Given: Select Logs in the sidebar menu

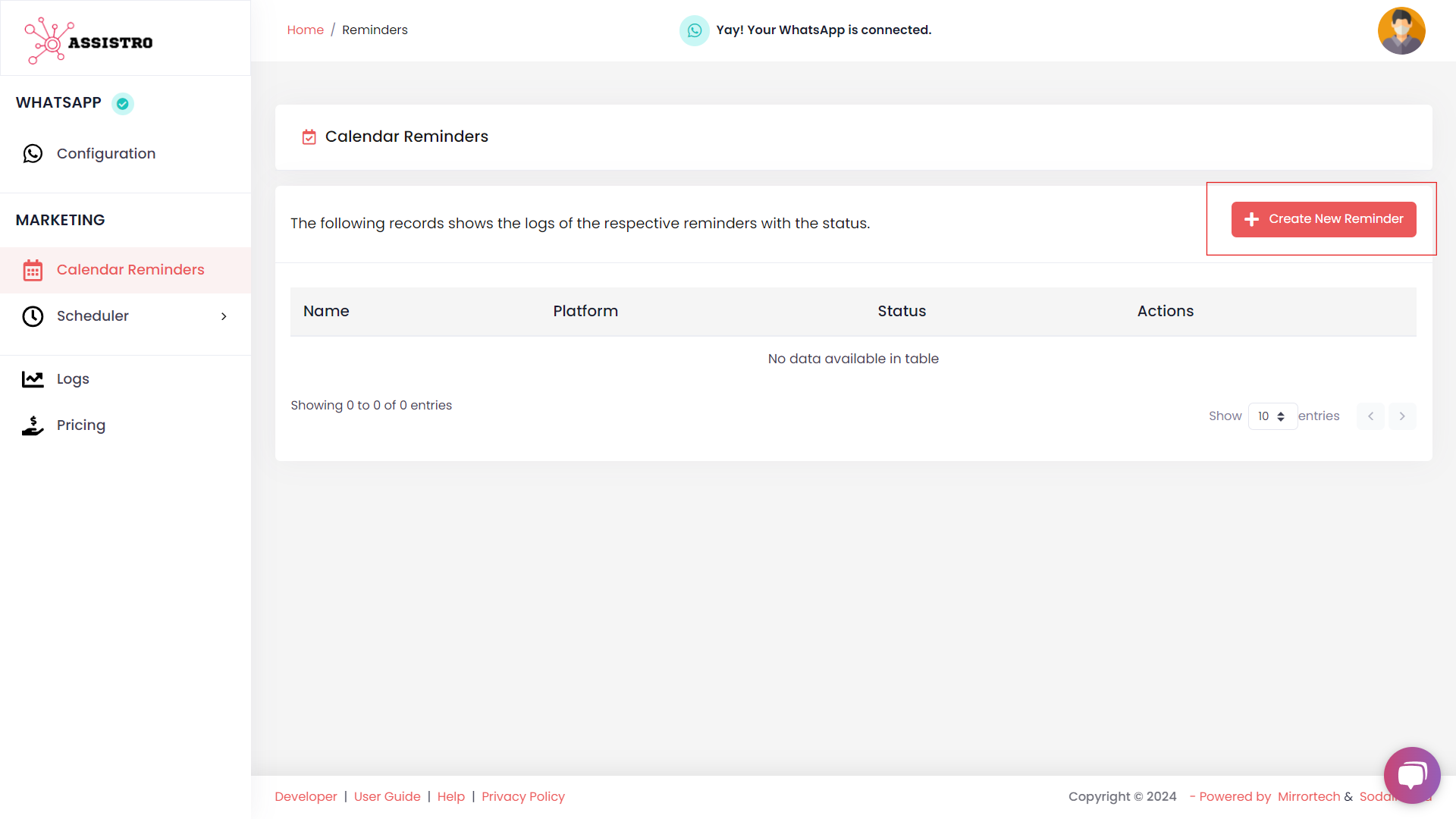Looking at the screenshot, I should click(73, 379).
